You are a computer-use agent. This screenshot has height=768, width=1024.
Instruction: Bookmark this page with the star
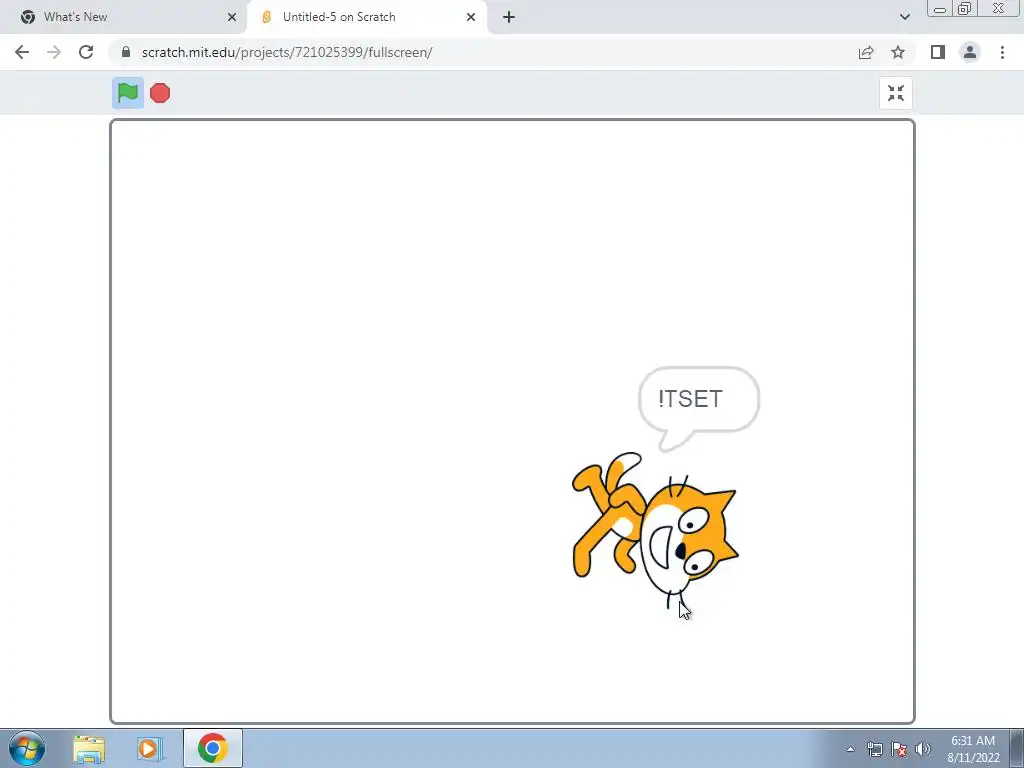click(898, 52)
